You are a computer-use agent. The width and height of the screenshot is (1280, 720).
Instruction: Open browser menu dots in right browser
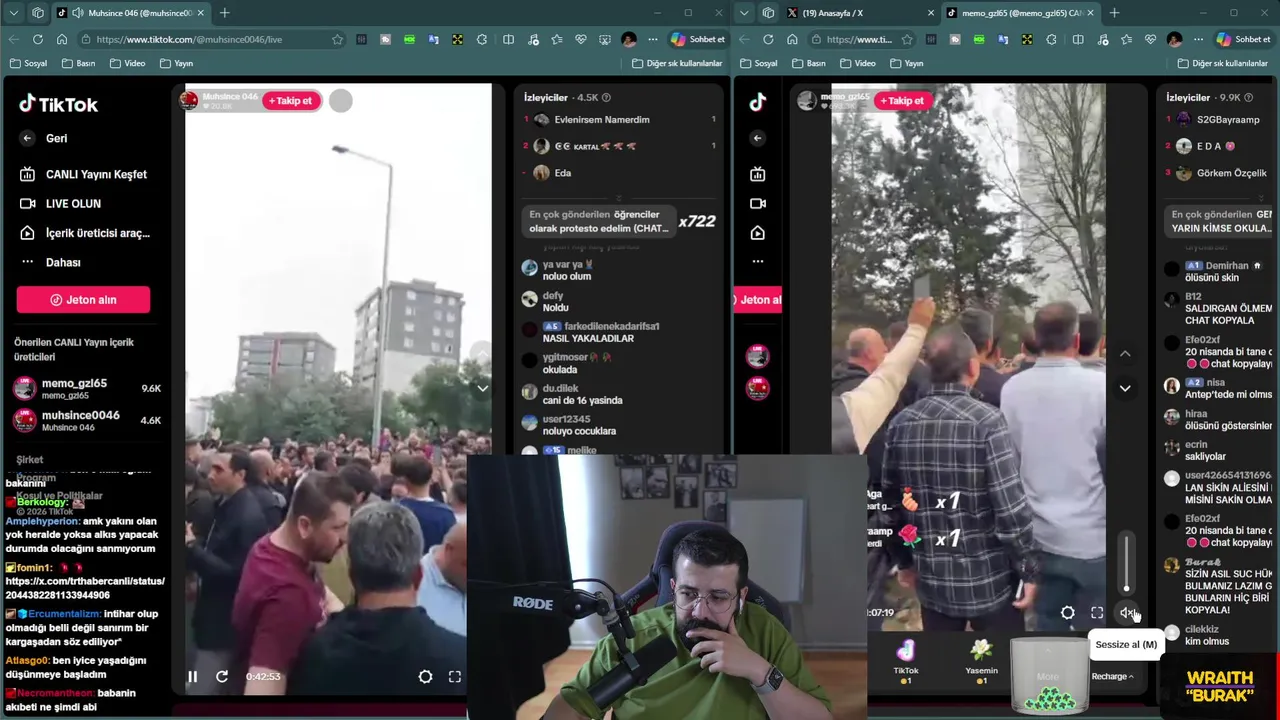click(1198, 39)
